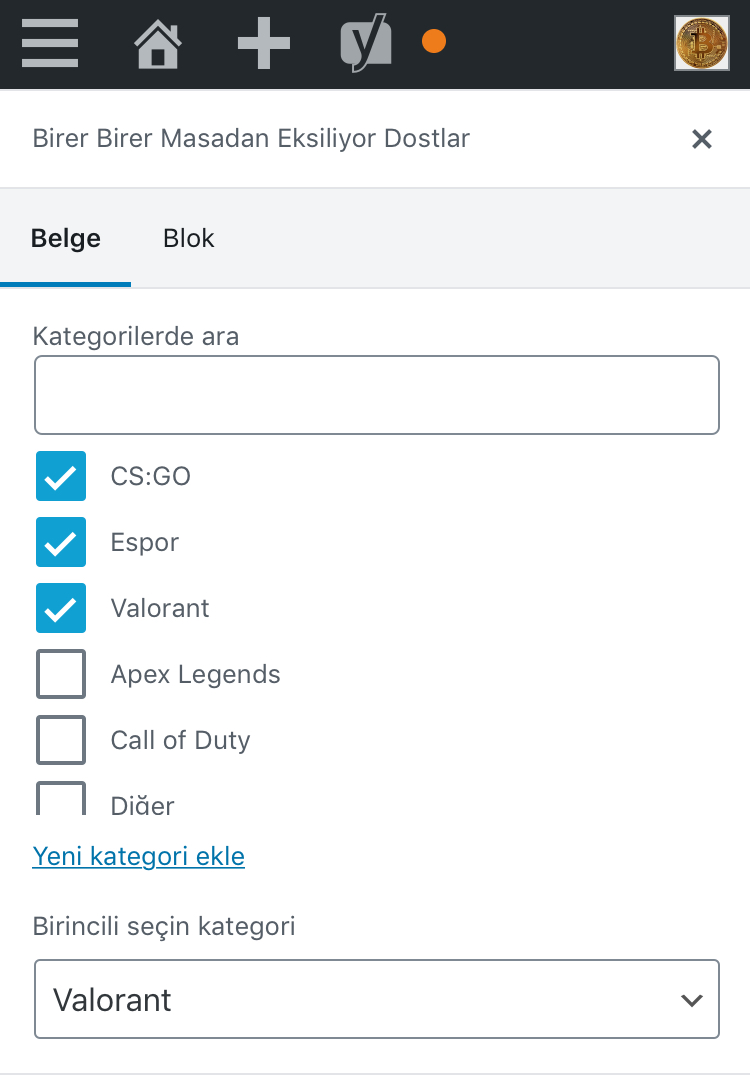This screenshot has width=750, height=1085.
Task: Uncheck the Espor category
Action: [61, 542]
